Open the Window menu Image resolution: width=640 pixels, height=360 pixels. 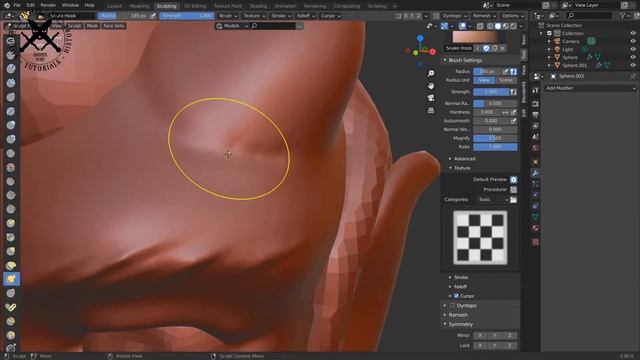click(x=70, y=5)
